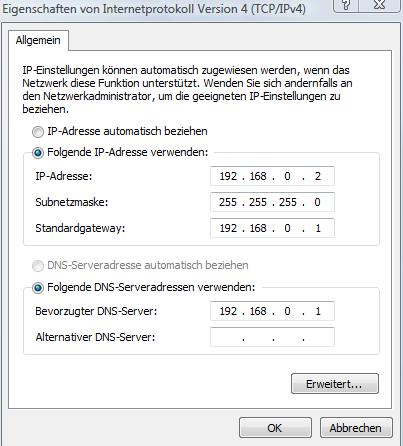403x446 pixels.
Task: Choose Folgende DNS-Serveradressen verwenden option
Action: [x=38, y=288]
